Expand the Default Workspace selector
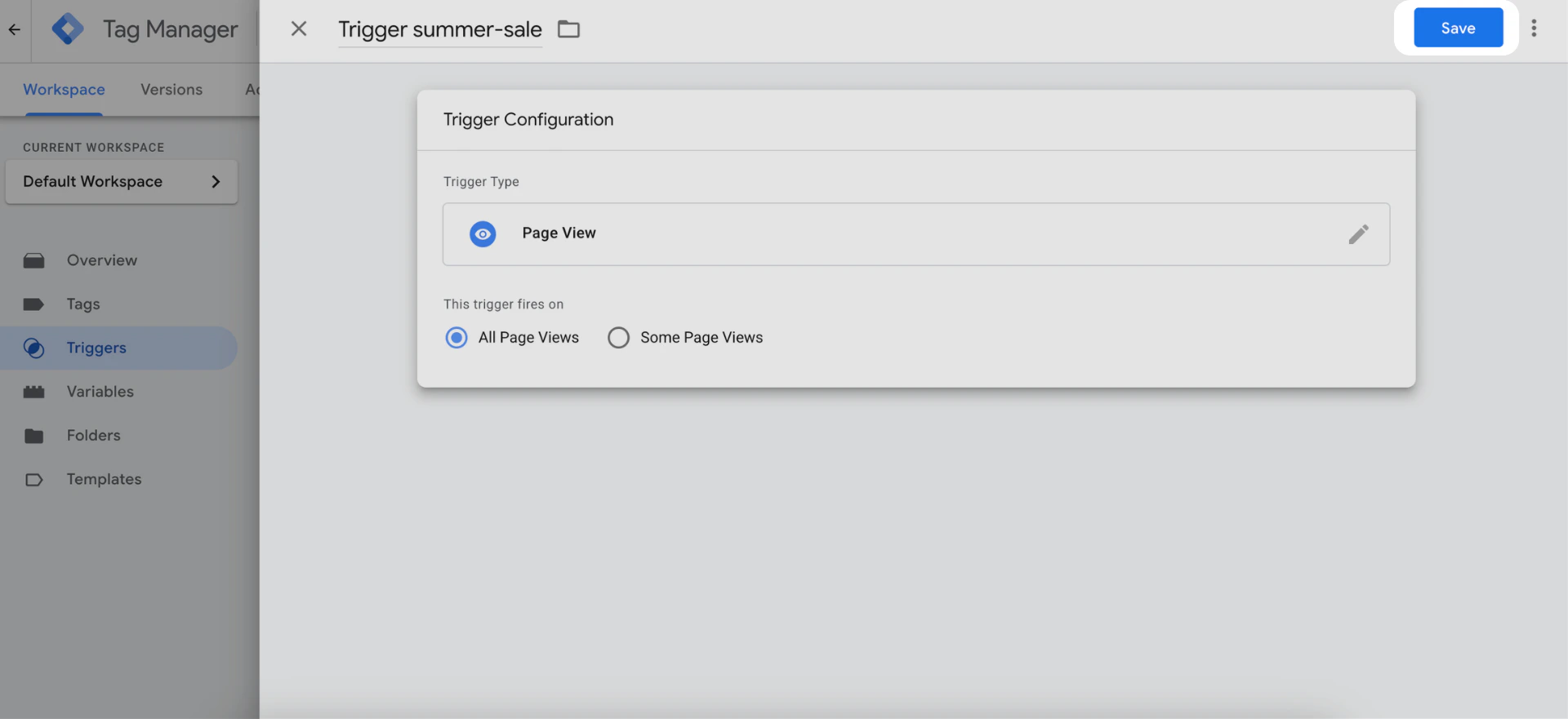1568x719 pixels. (122, 181)
